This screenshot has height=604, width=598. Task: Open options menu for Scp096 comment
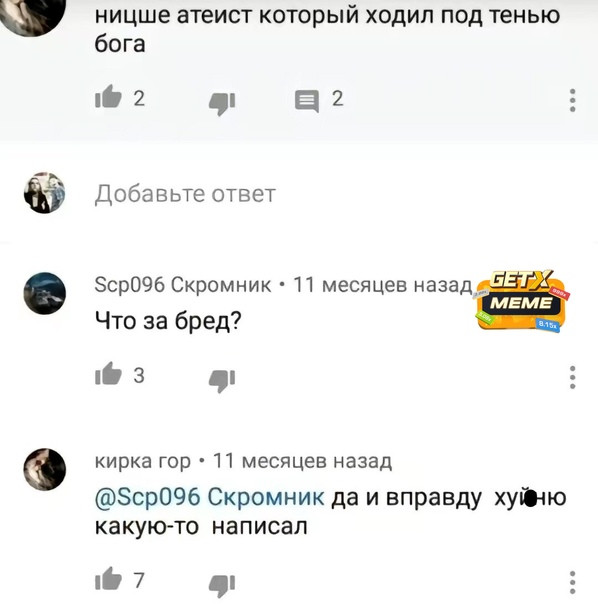(573, 378)
